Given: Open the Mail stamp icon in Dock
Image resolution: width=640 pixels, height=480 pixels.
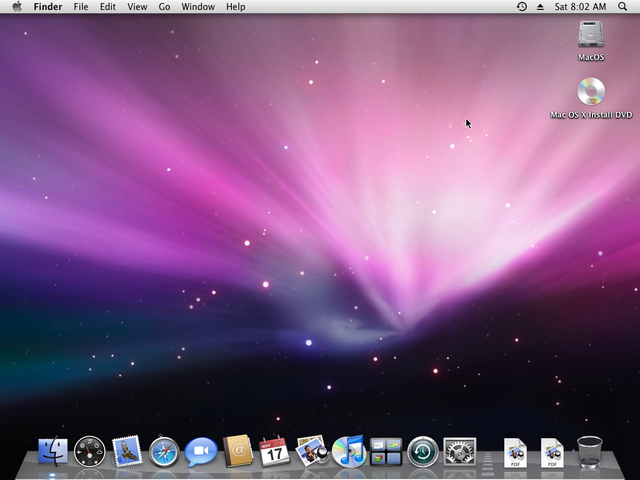Looking at the screenshot, I should point(127,451).
